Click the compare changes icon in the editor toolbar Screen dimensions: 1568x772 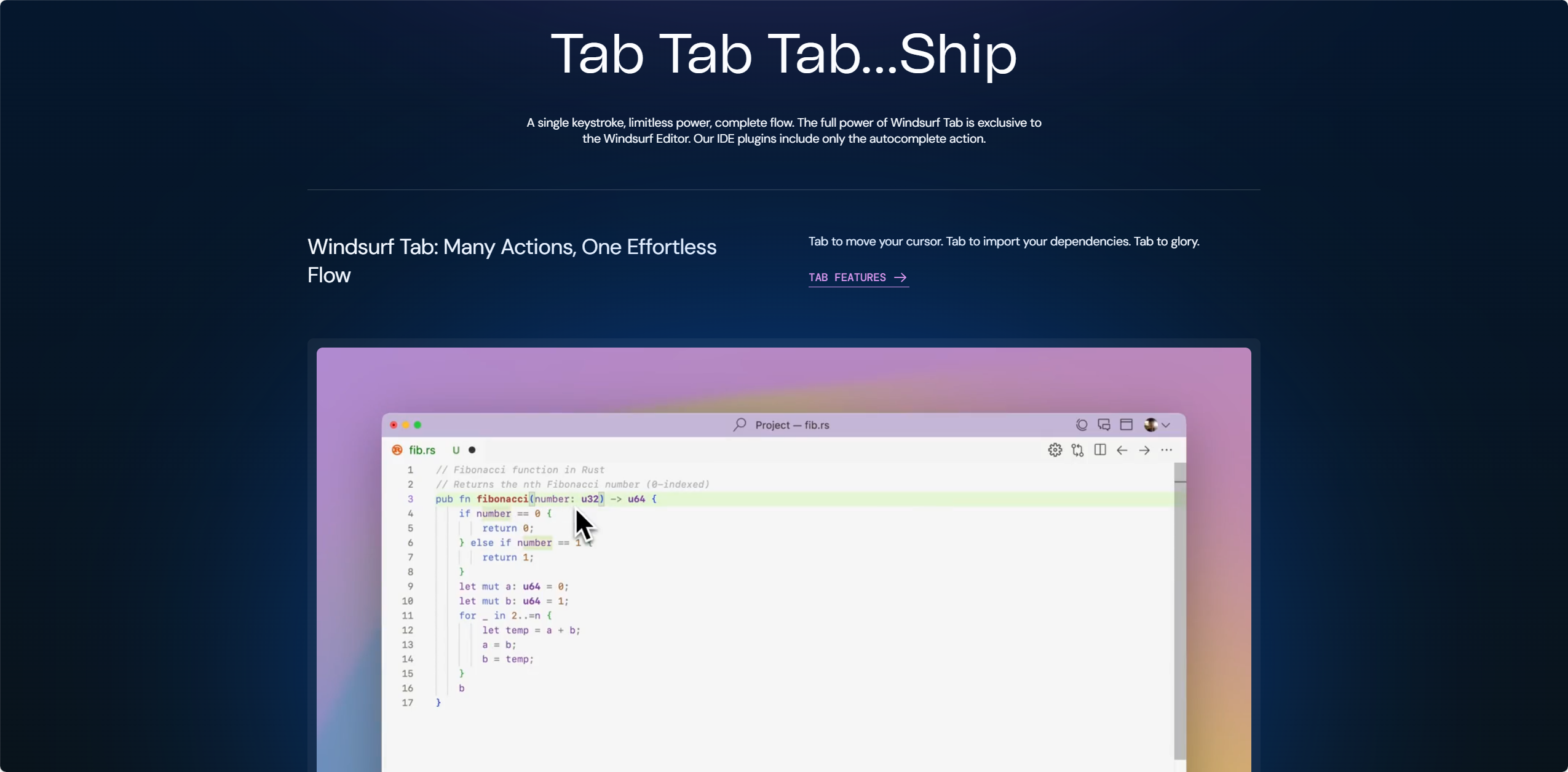click(1077, 450)
